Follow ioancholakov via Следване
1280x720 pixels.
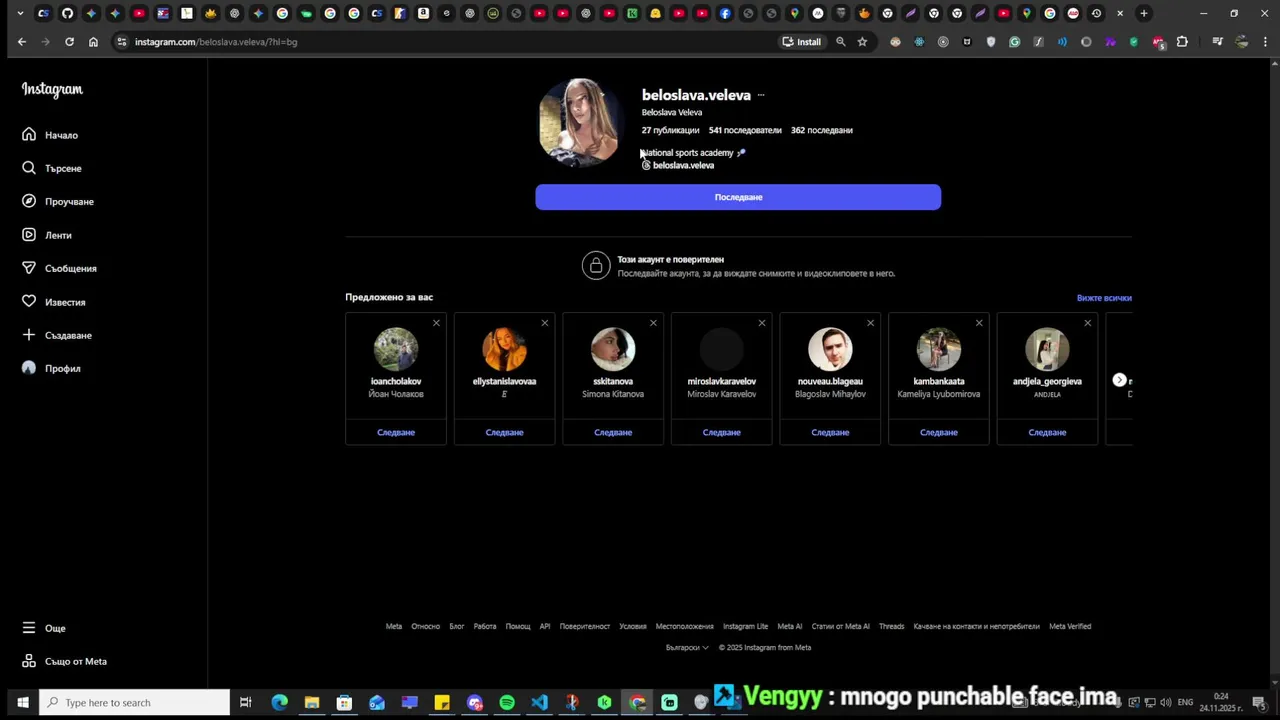(x=396, y=432)
